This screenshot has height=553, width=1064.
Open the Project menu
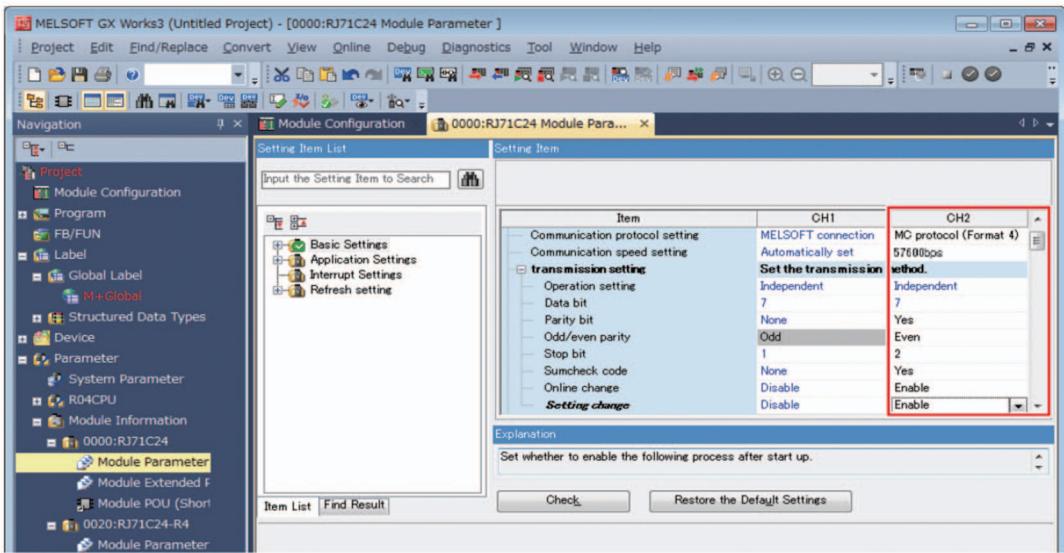(x=52, y=47)
